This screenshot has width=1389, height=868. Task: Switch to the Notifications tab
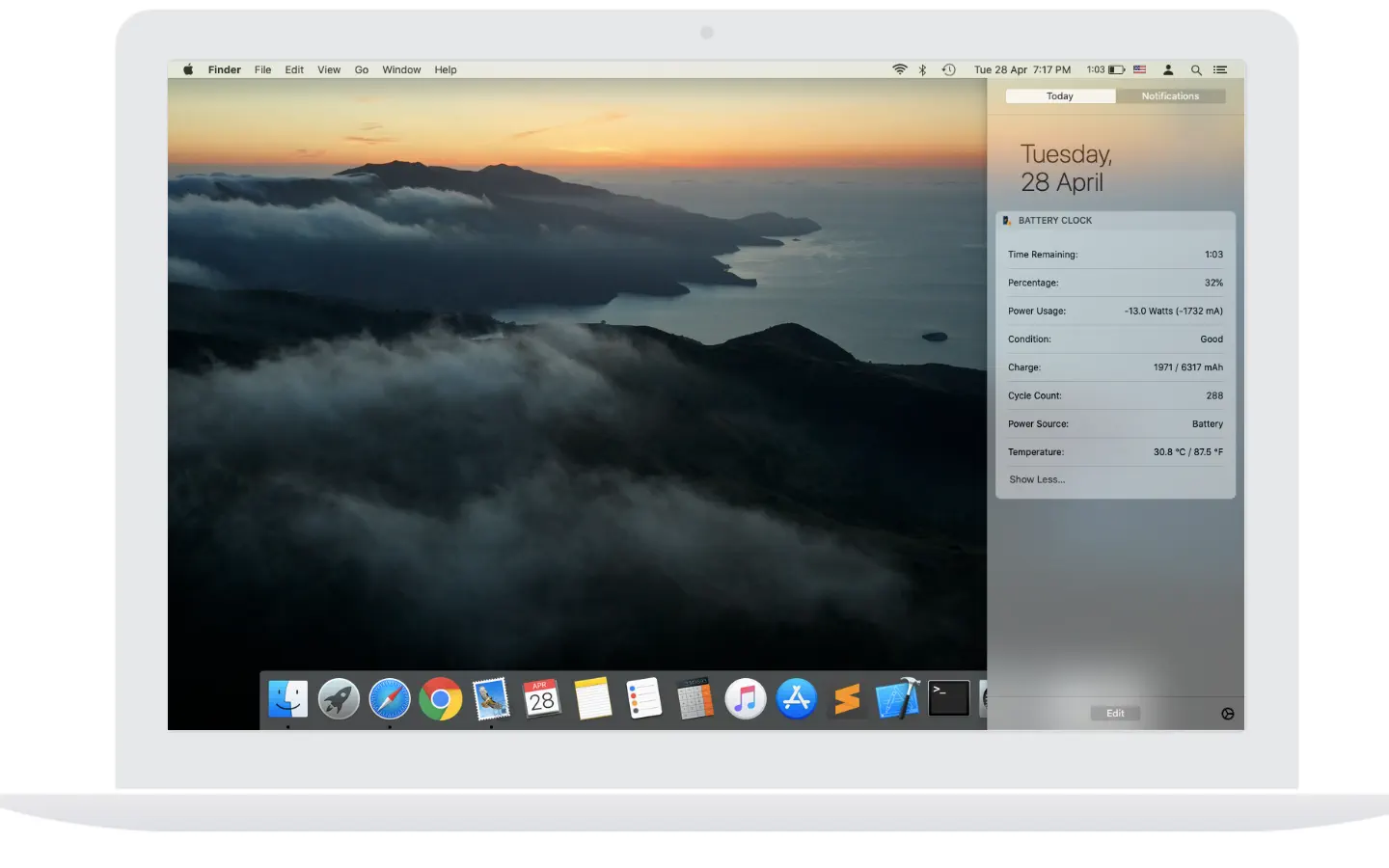tap(1170, 96)
